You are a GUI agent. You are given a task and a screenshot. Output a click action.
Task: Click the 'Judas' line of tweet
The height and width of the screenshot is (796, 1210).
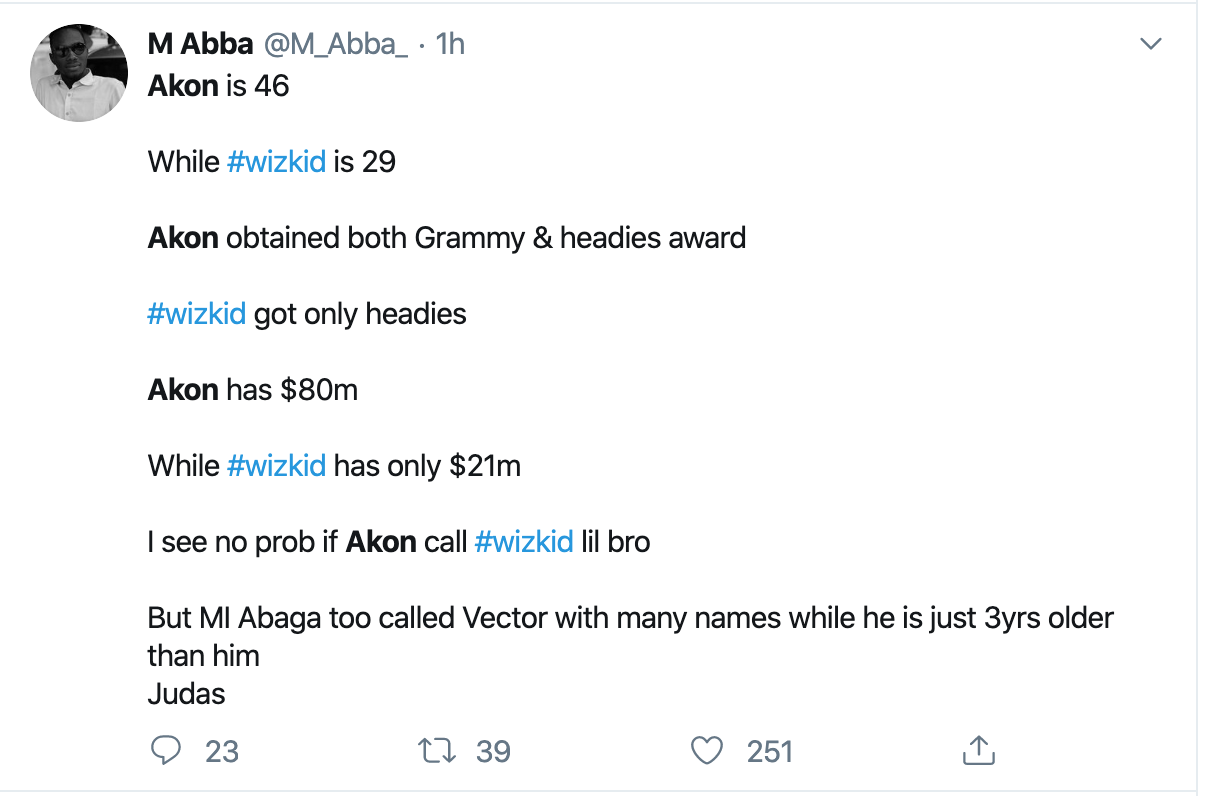187,694
